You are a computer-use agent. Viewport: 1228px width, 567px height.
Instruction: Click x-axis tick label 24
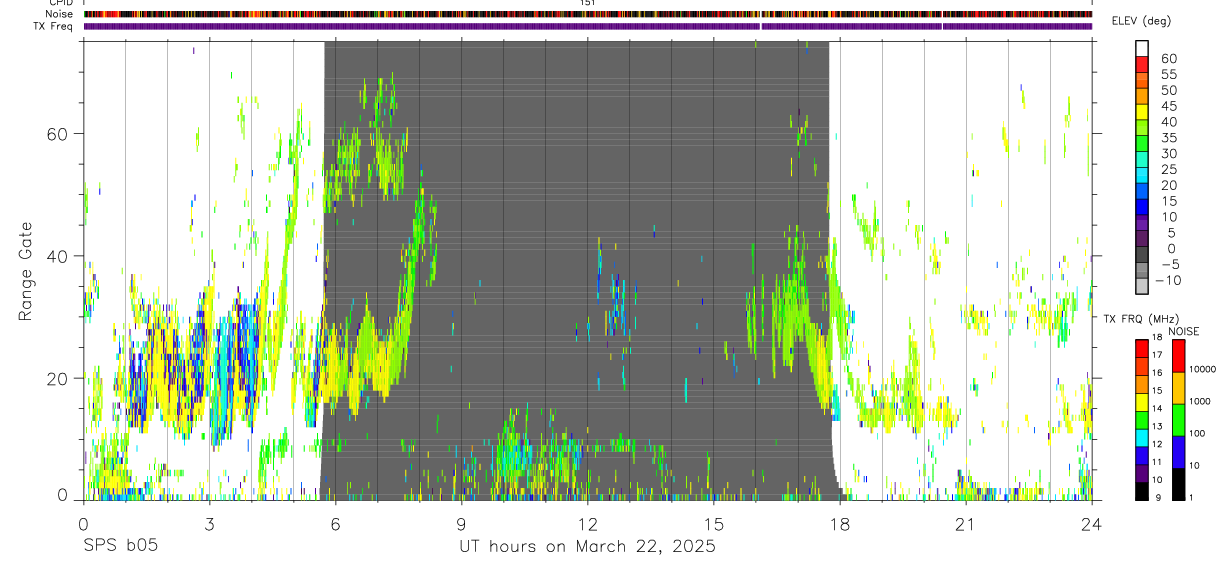tap(1091, 524)
